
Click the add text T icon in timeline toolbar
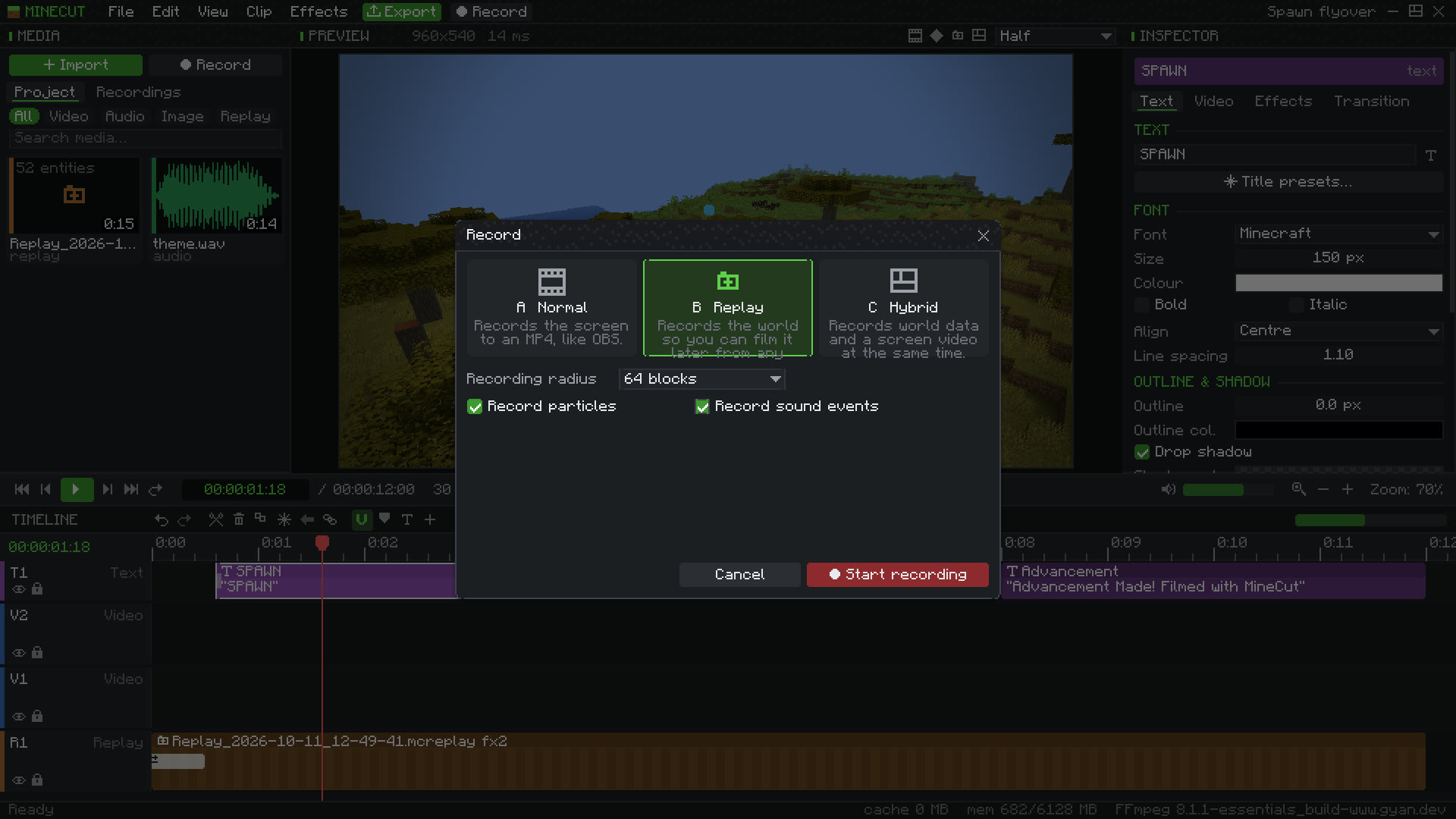pos(407,519)
